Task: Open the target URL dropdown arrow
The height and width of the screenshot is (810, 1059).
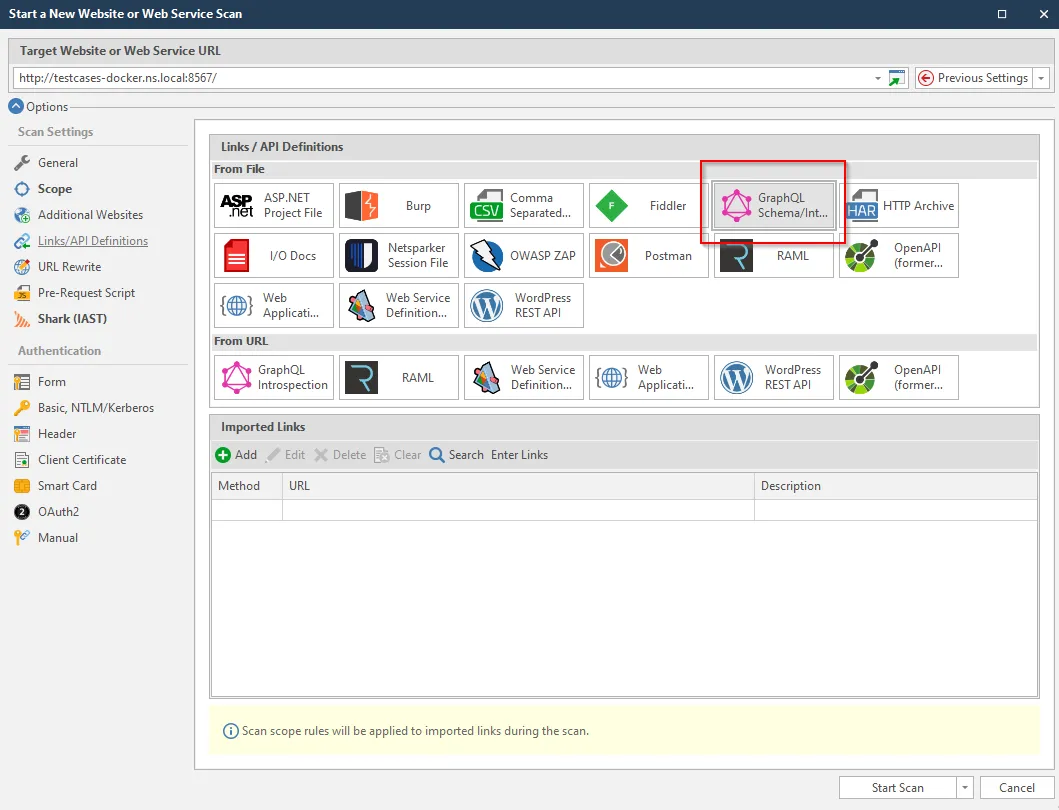Action: (877, 78)
